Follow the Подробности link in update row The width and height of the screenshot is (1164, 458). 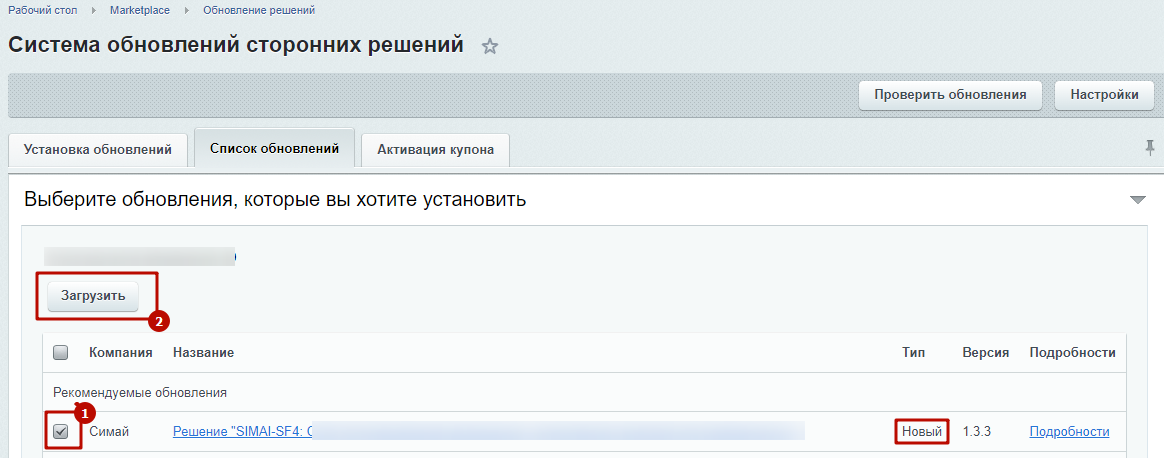[x=1069, y=432]
